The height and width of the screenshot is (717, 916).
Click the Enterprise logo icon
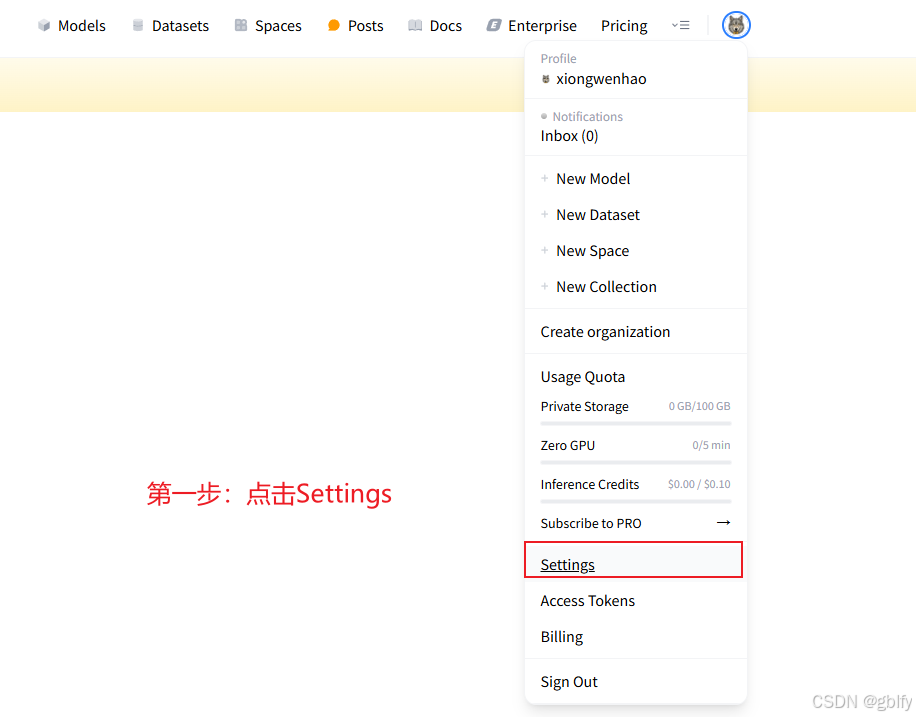pos(494,26)
